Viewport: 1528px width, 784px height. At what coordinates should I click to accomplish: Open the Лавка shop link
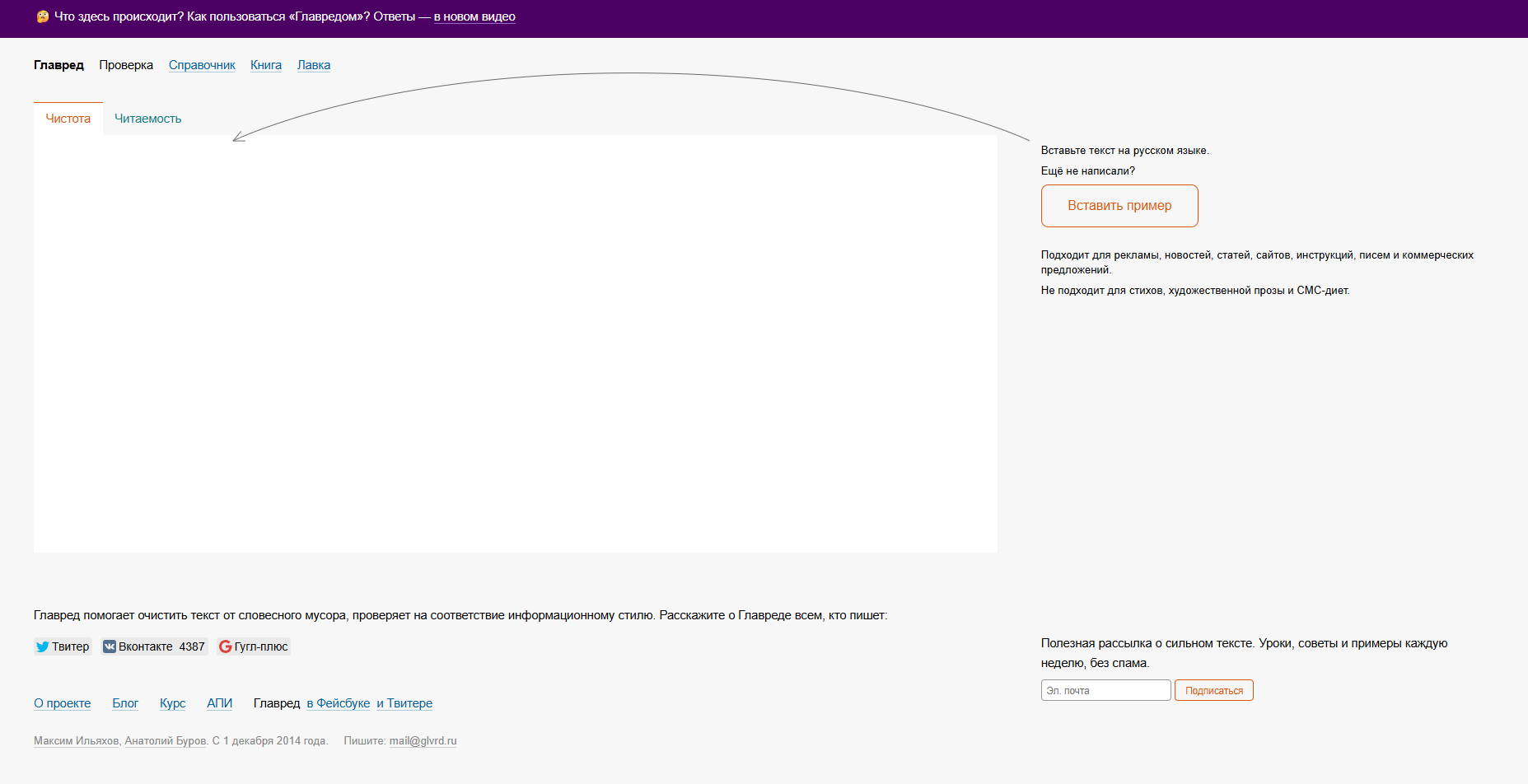[x=314, y=65]
